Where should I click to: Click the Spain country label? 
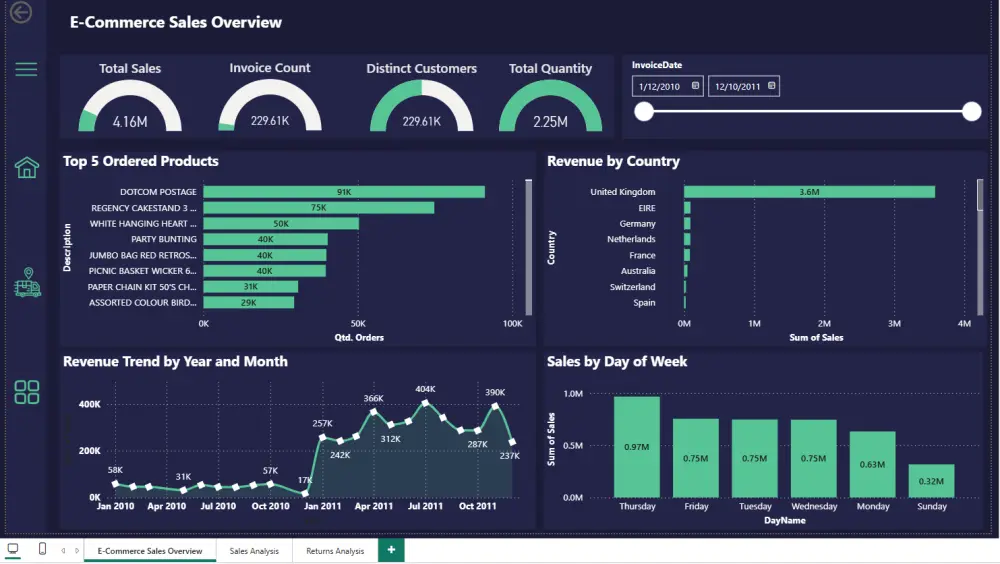644,303
